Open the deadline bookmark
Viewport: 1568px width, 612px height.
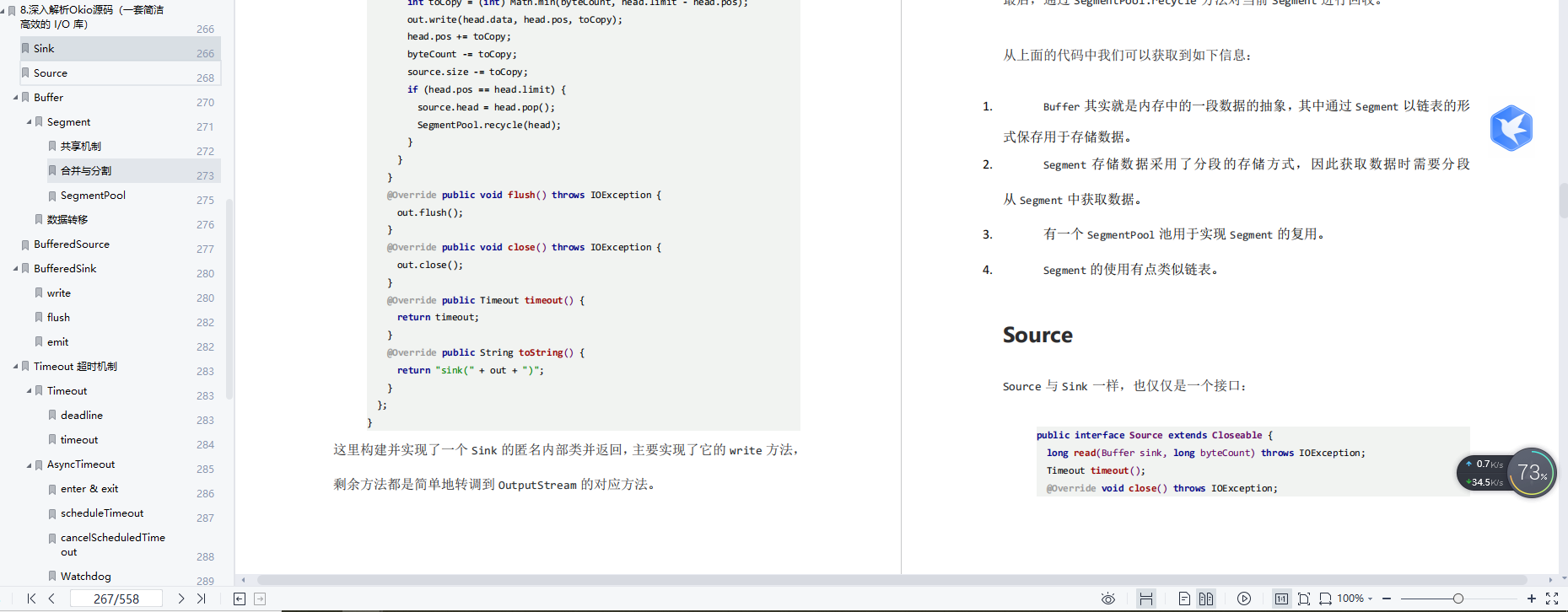coord(82,416)
